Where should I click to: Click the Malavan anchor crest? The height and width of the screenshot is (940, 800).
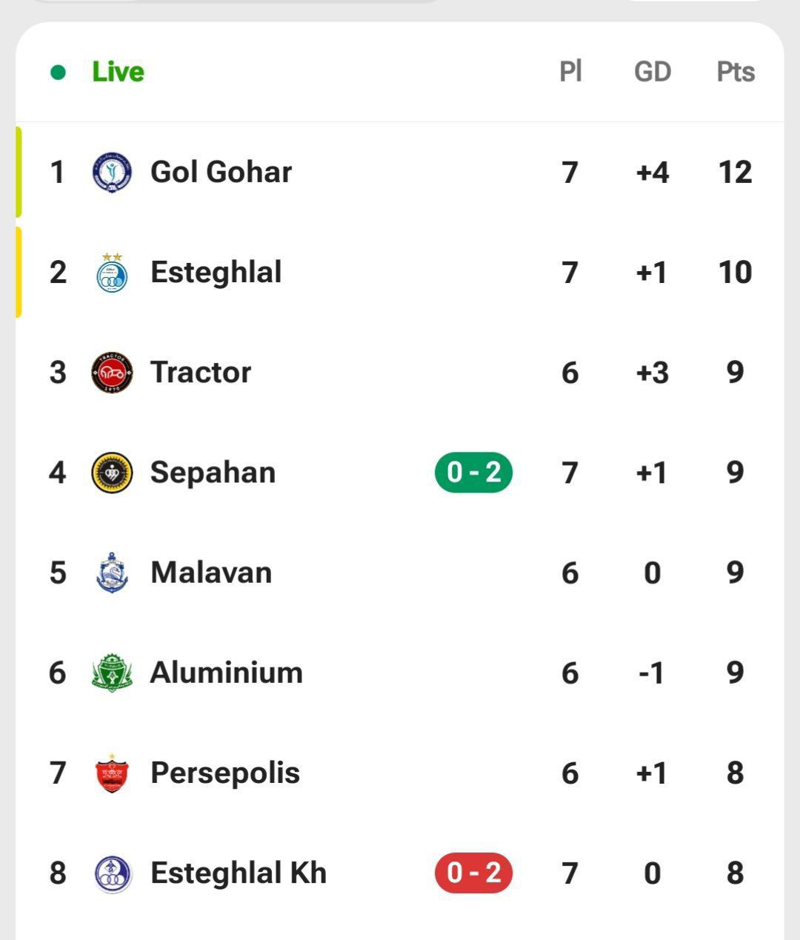point(112,573)
